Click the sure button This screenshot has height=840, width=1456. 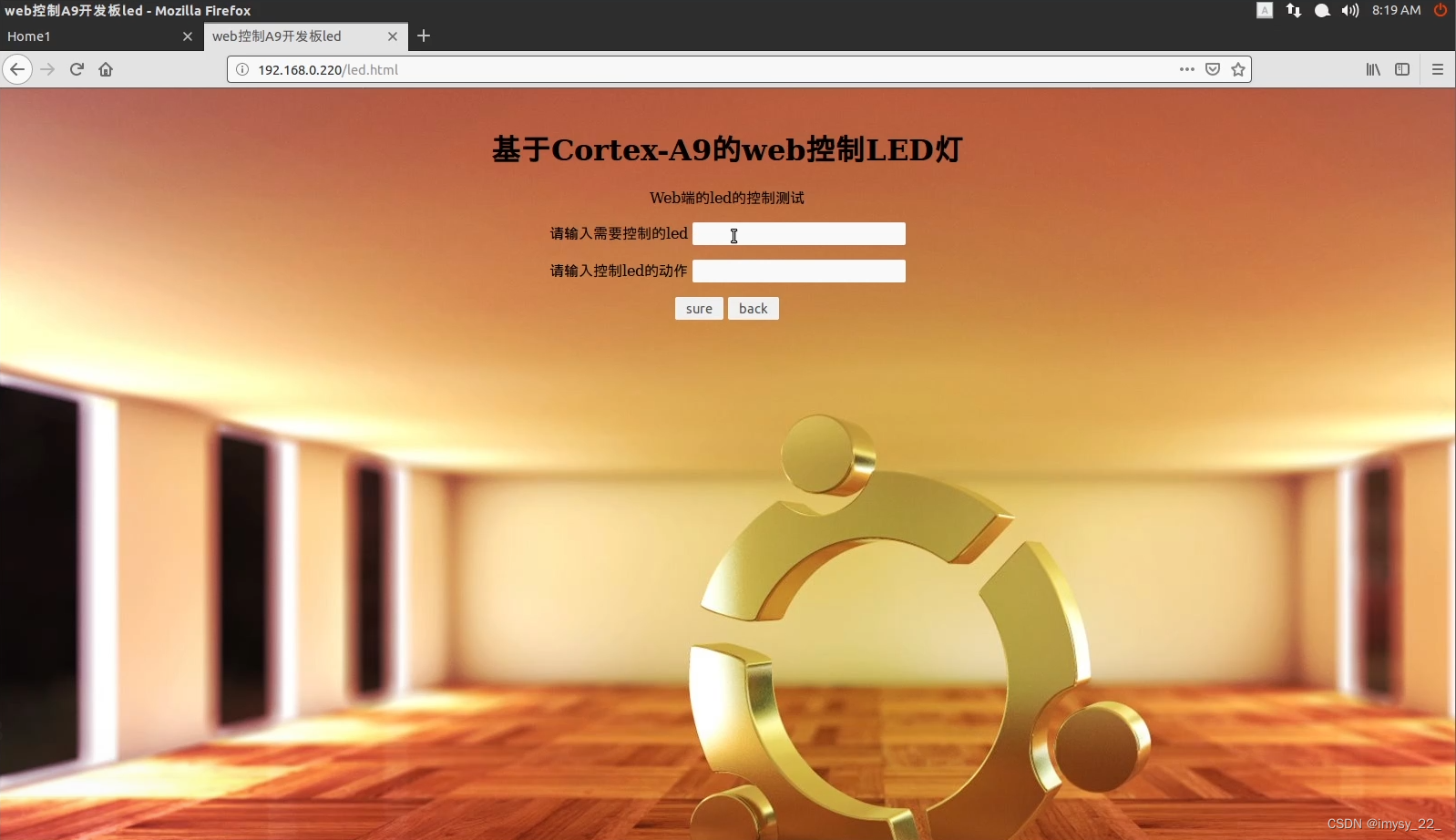[x=699, y=309]
